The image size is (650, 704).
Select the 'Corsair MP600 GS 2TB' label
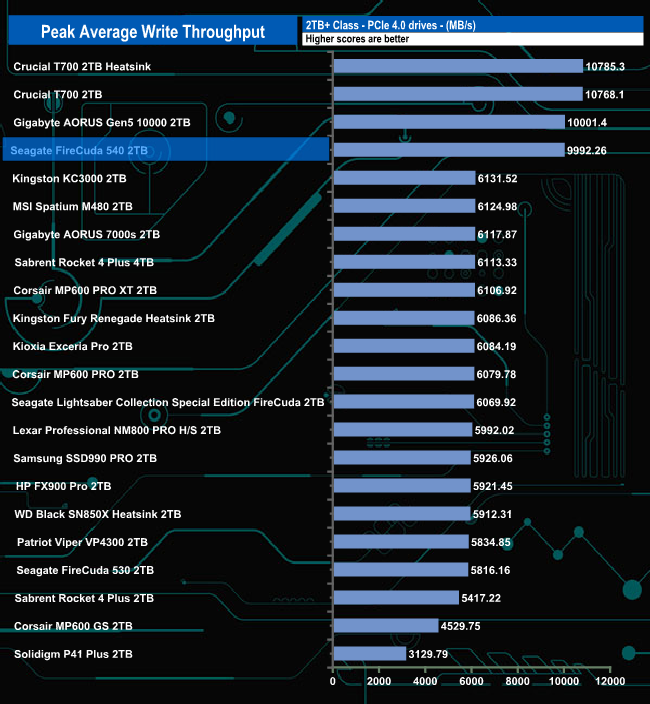tap(73, 626)
